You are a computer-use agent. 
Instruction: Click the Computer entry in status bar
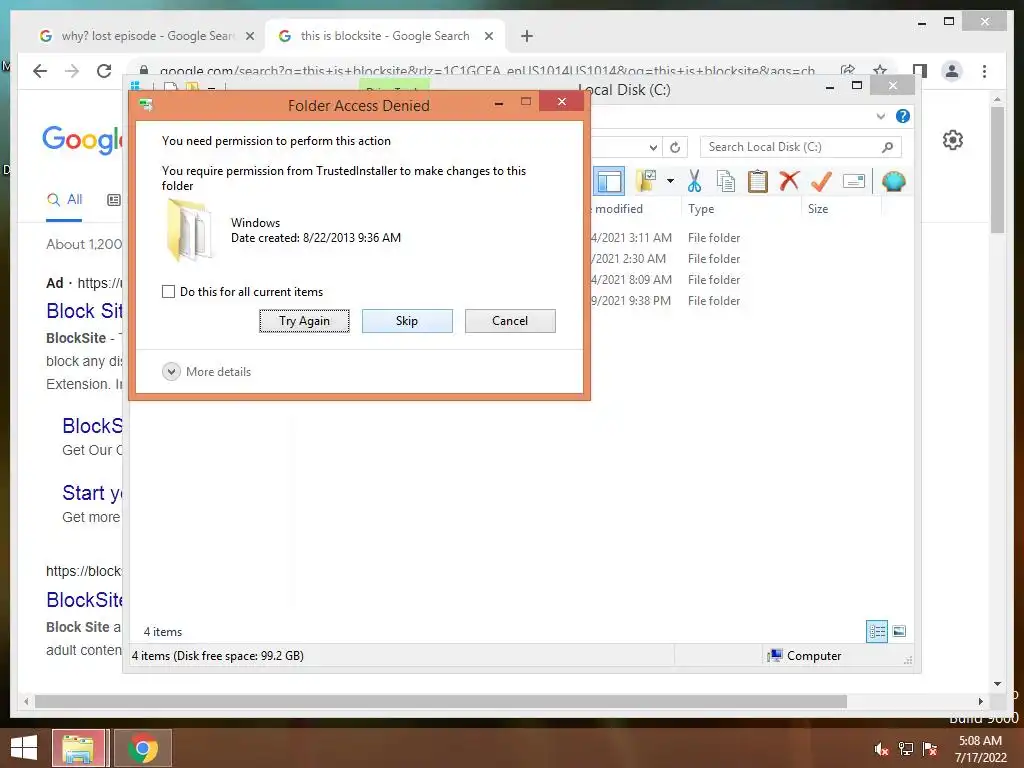point(805,656)
